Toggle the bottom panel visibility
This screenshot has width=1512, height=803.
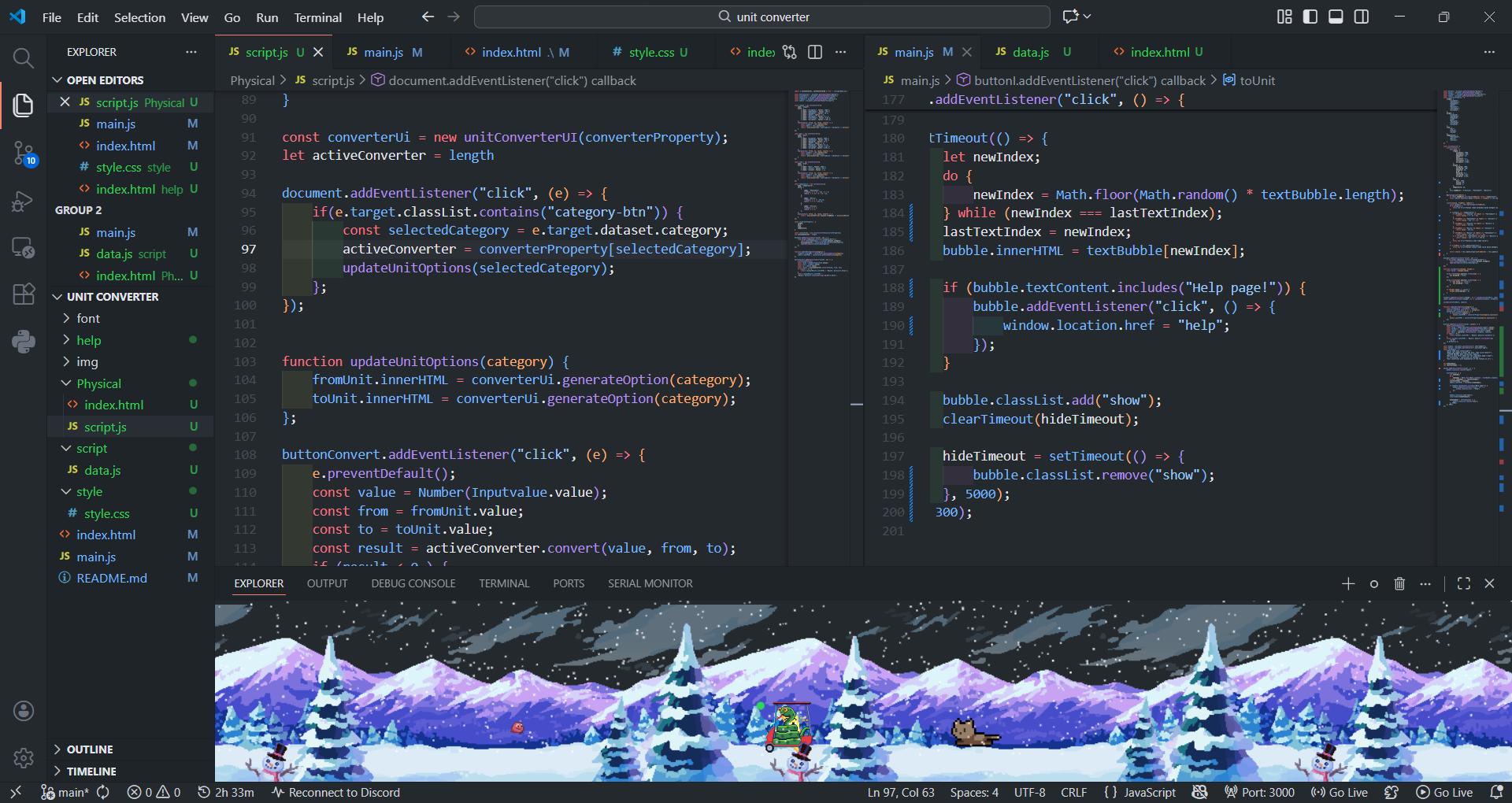click(1336, 17)
